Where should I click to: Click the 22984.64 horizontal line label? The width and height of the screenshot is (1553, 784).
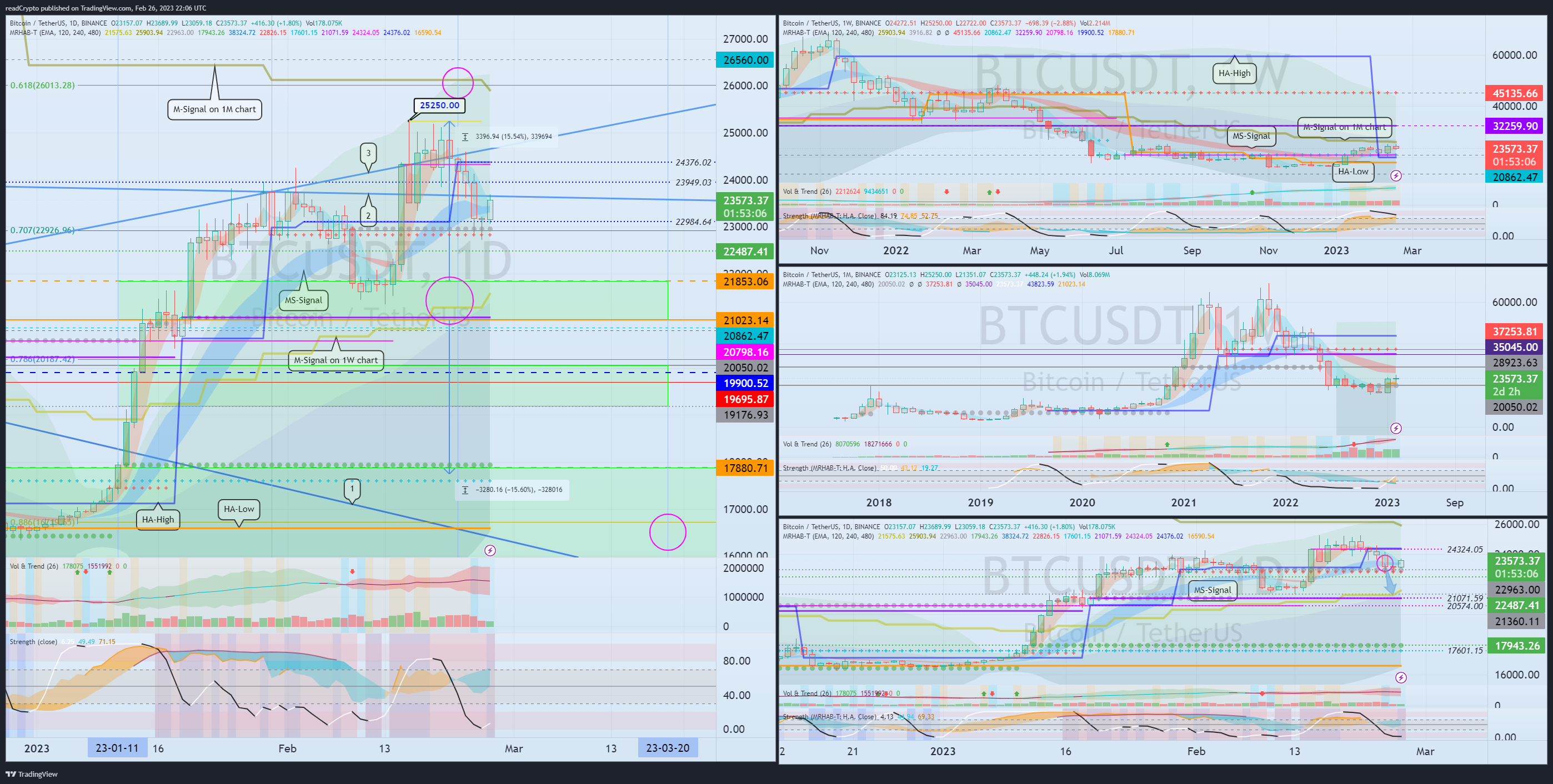[x=693, y=222]
